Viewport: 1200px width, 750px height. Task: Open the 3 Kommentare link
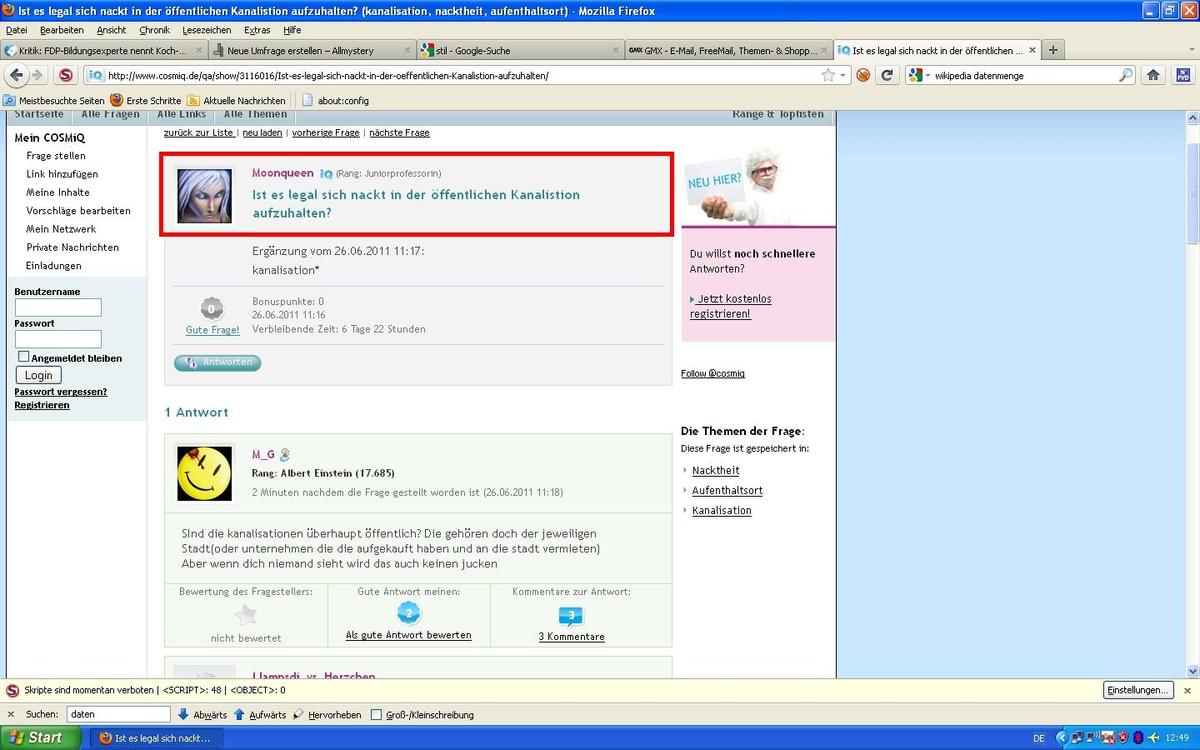pos(571,637)
